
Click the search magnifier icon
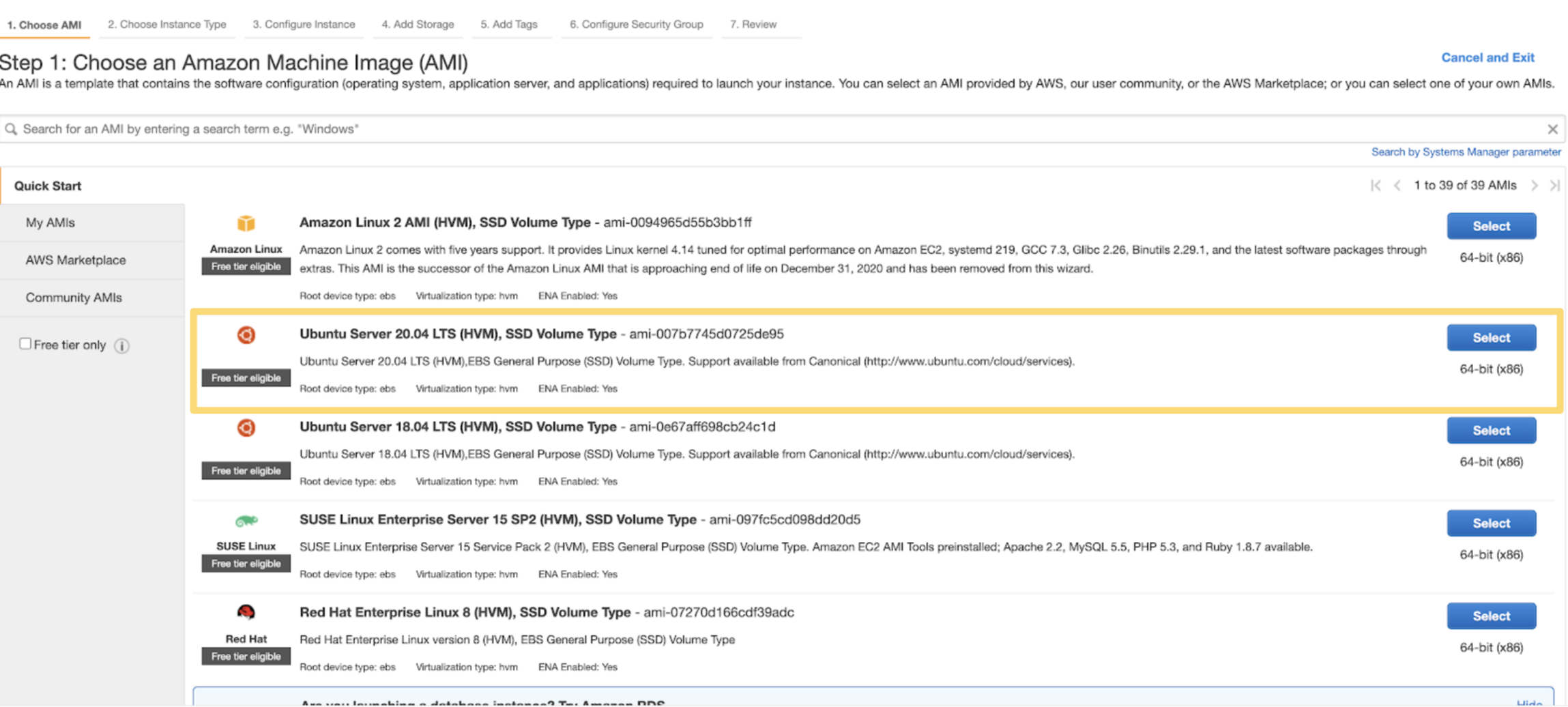(11, 129)
